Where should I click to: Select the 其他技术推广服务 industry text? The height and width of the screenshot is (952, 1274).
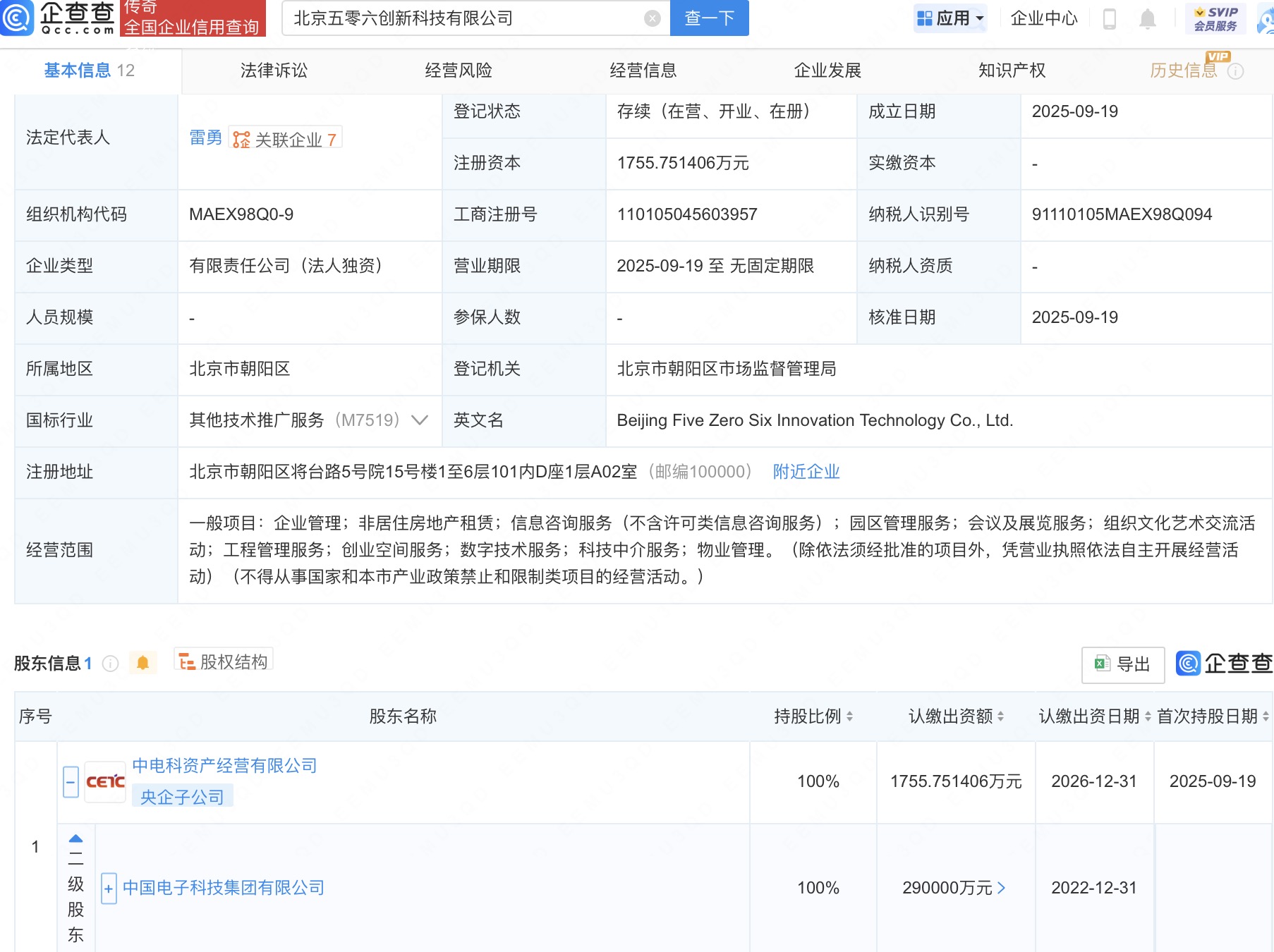tap(257, 420)
